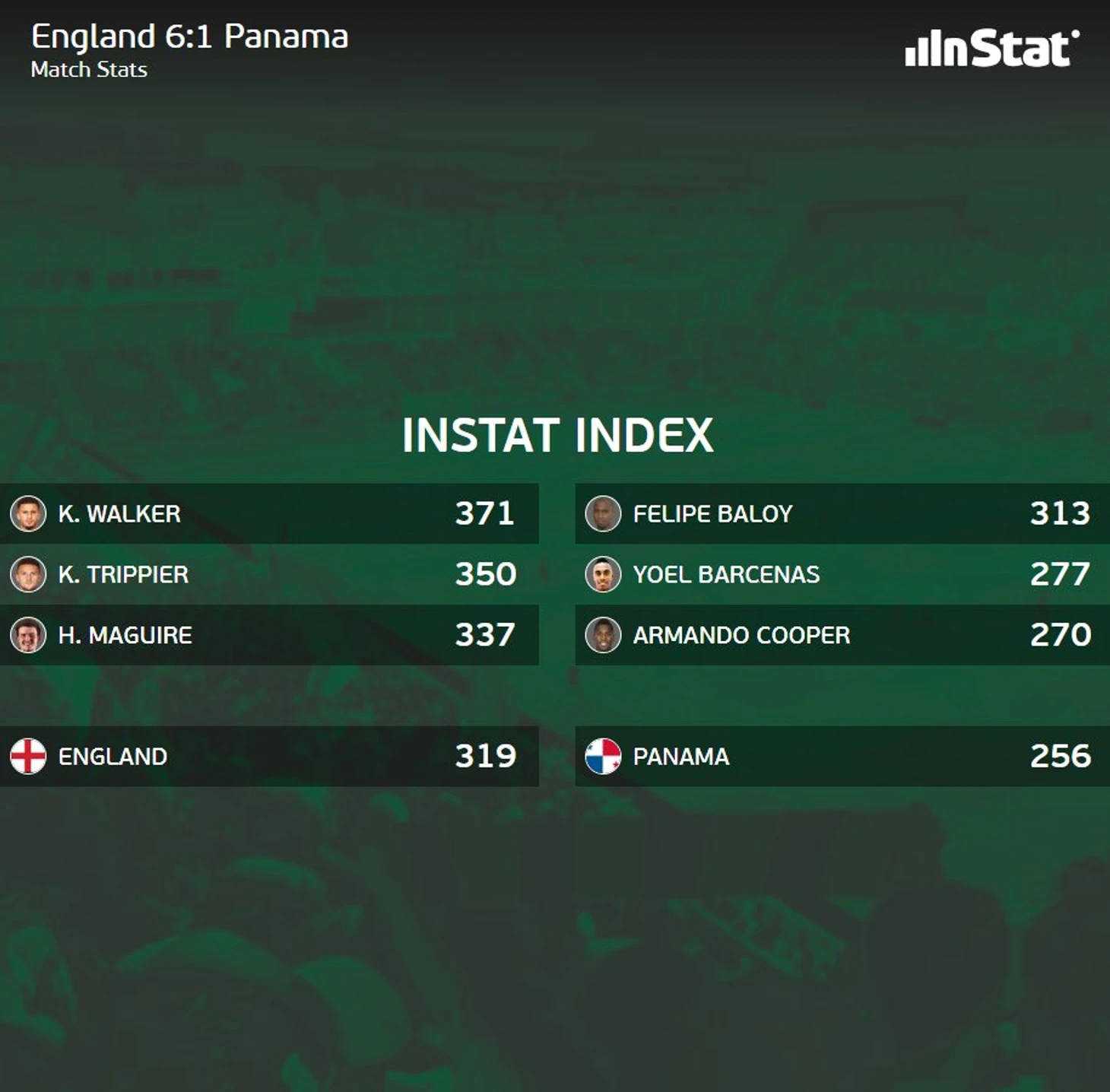Click the England flag icon

(28, 757)
